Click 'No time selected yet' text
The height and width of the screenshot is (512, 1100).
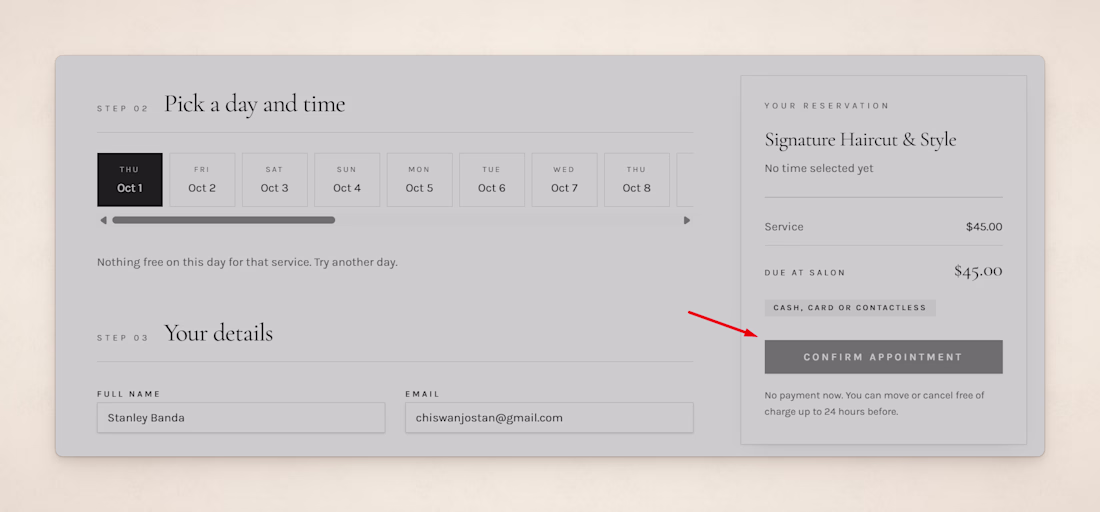819,168
